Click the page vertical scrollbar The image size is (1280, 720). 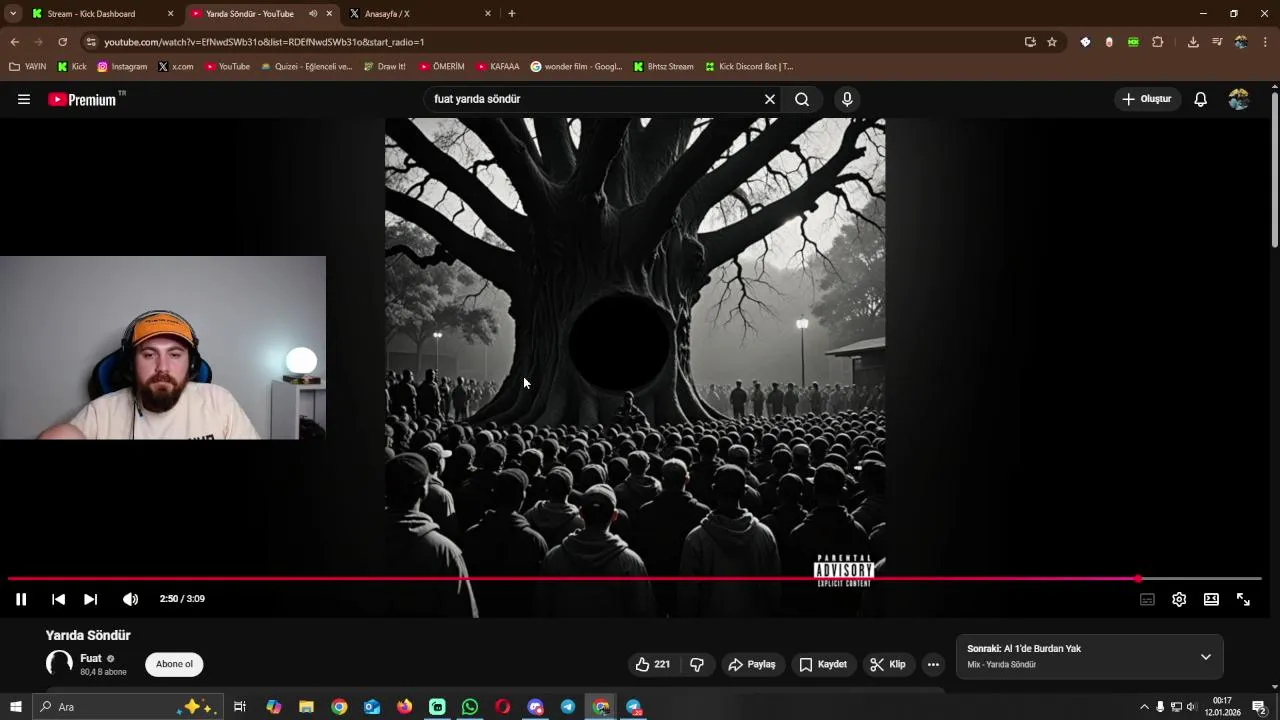coord(1274,169)
